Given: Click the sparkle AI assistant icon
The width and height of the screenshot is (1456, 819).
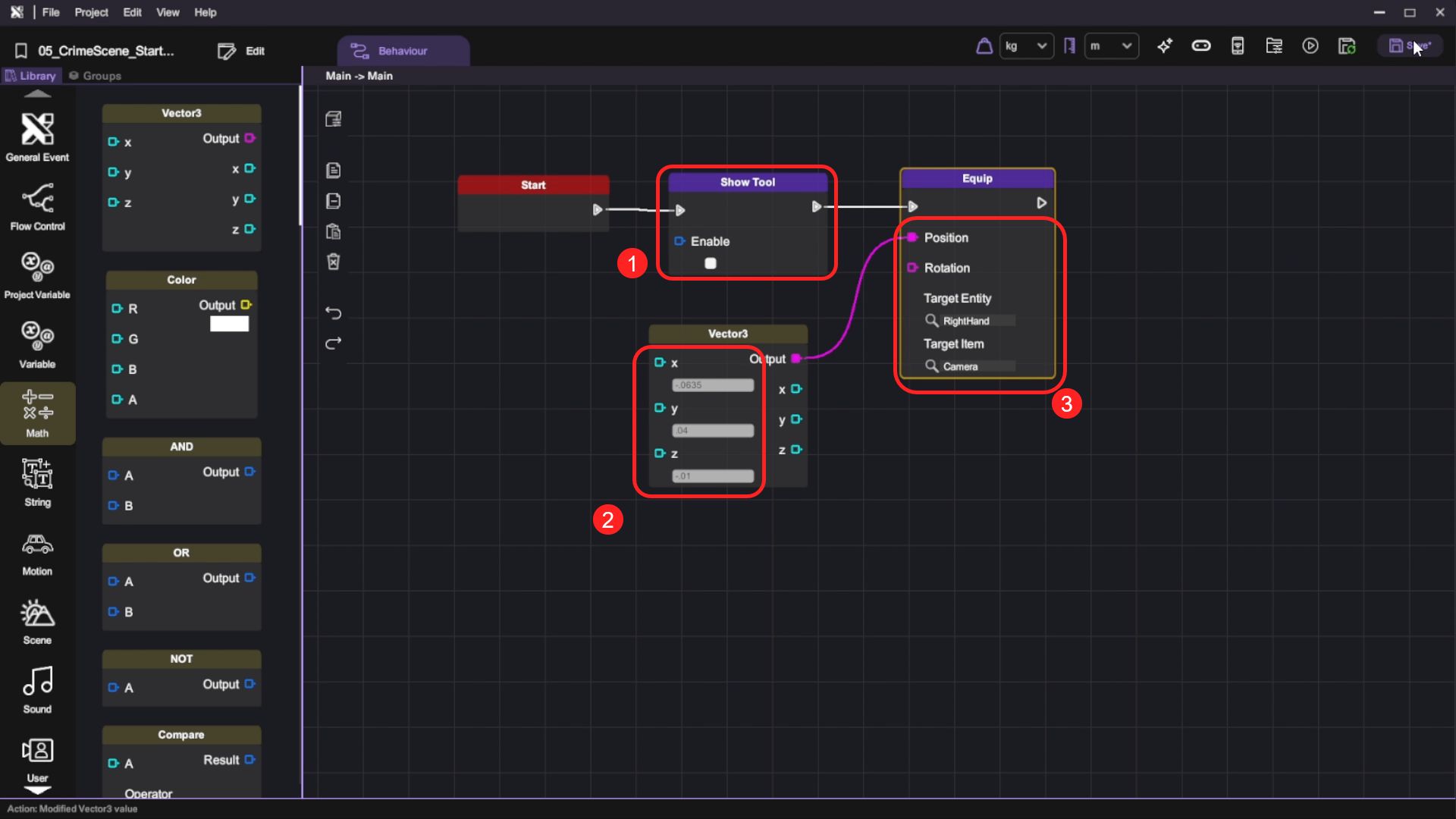Looking at the screenshot, I should [1165, 46].
